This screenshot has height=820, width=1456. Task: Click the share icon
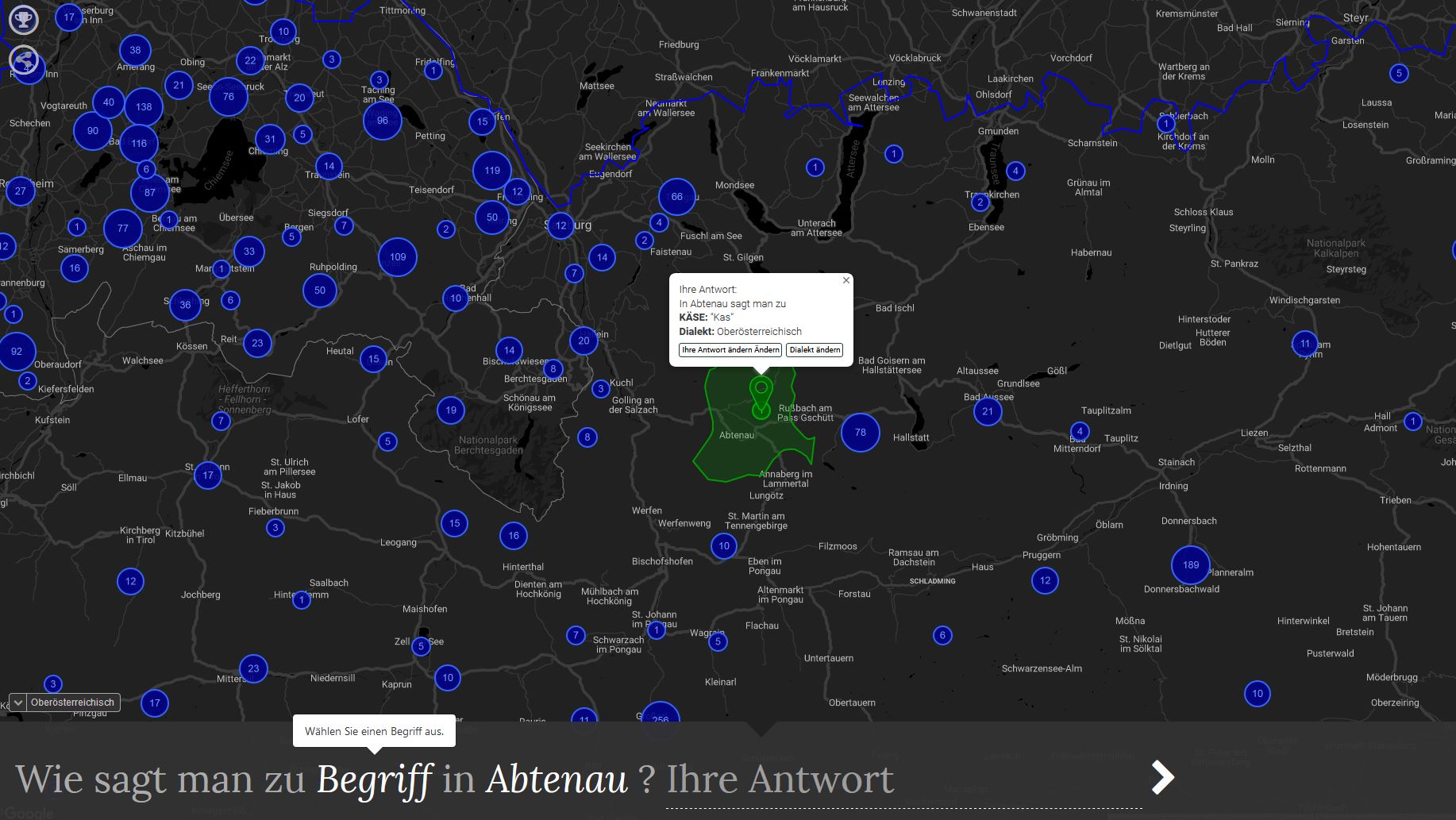click(x=24, y=60)
